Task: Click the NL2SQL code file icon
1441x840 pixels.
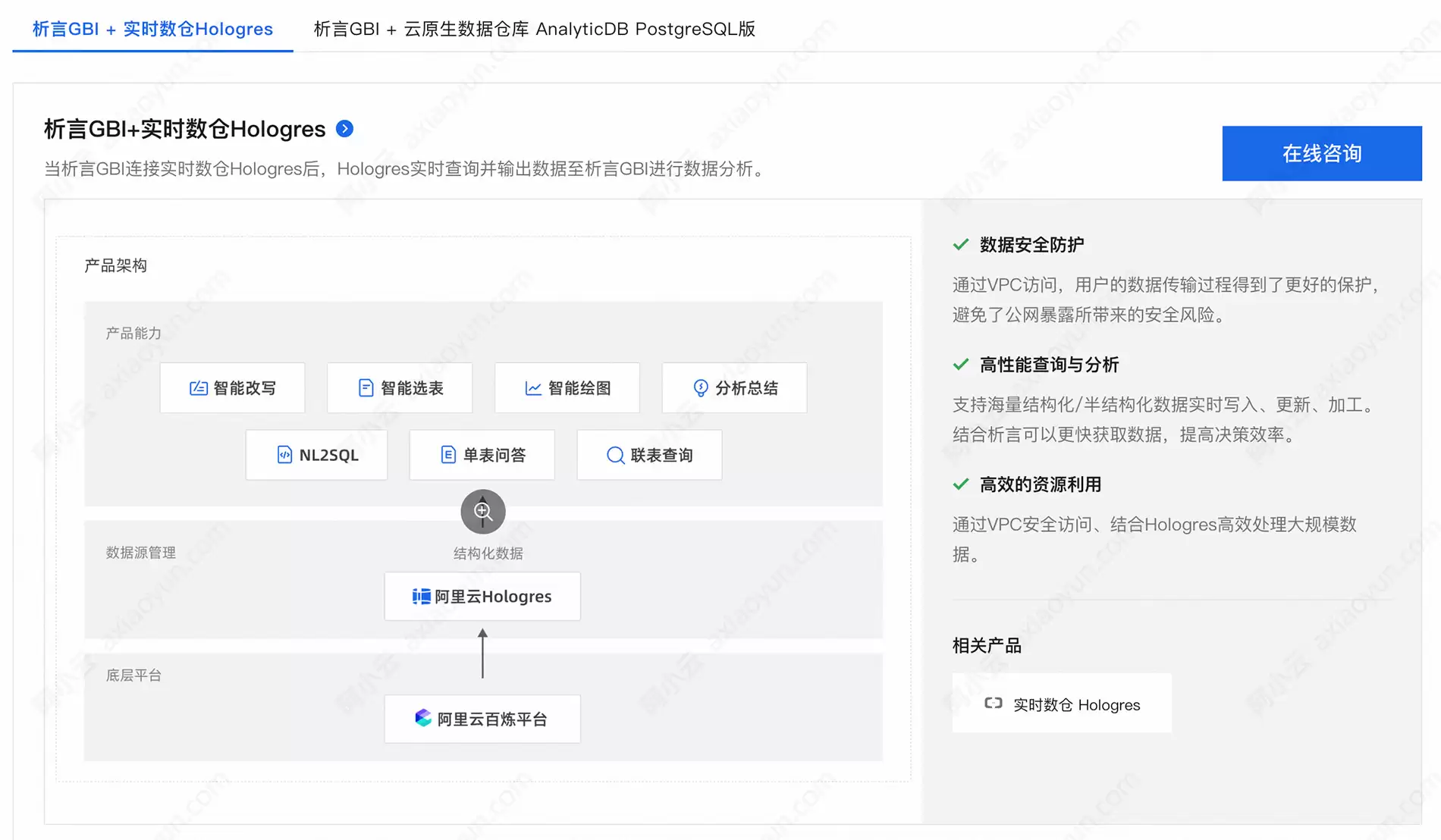Action: point(284,455)
